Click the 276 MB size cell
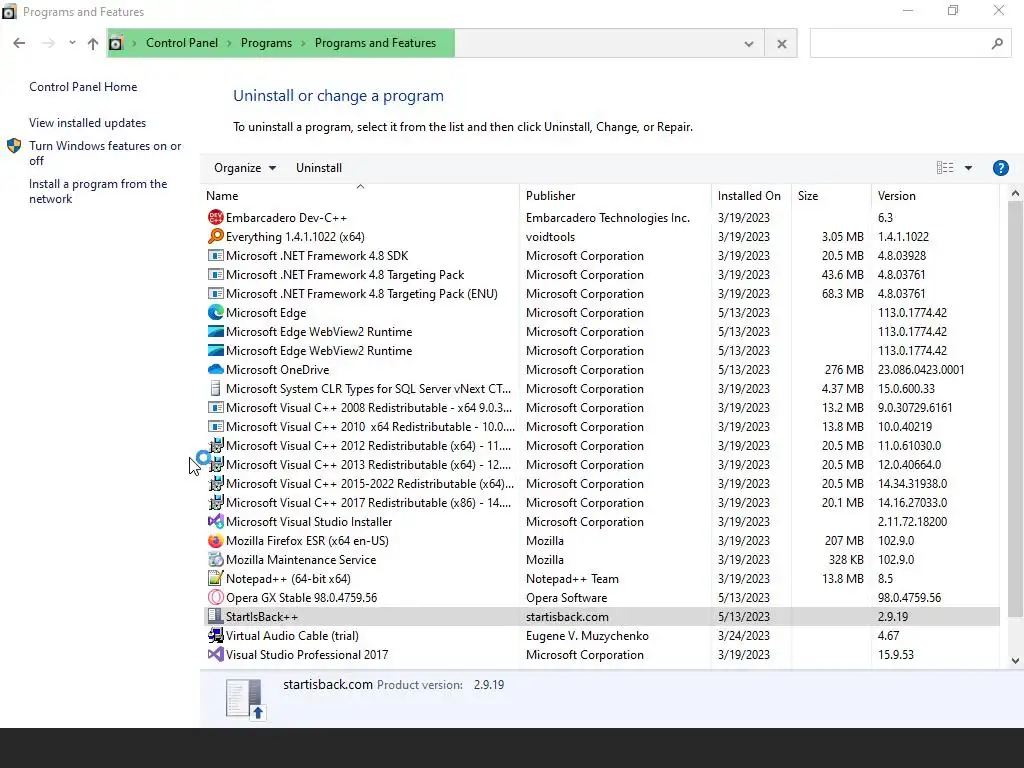This screenshot has width=1024, height=768. 844,370
